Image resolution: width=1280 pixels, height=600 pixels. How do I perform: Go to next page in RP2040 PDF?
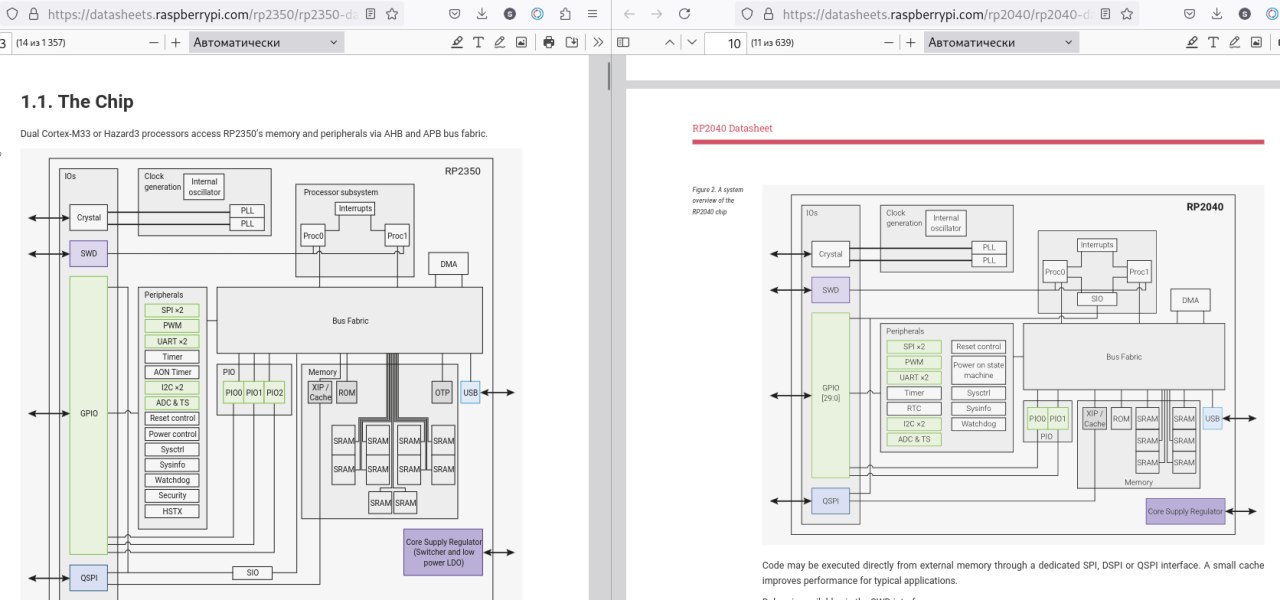691,42
